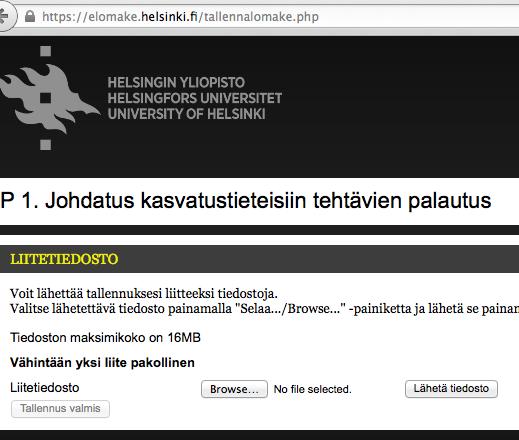Screen dimensions: 519x440
Task: Submit upload with Lähetä tiedosto button
Action: click(x=451, y=389)
